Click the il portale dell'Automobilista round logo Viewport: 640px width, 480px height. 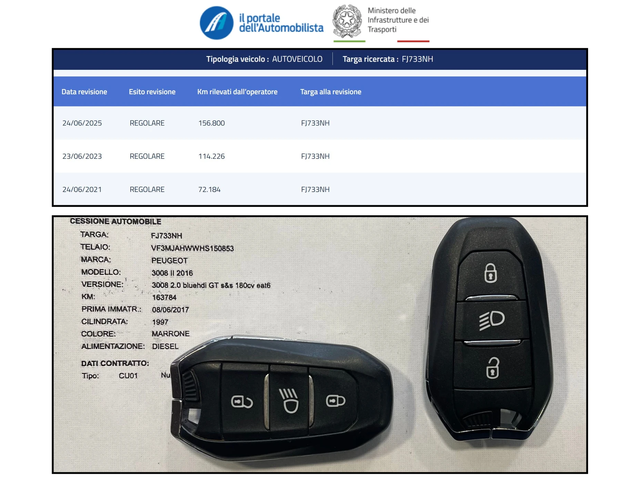click(216, 23)
